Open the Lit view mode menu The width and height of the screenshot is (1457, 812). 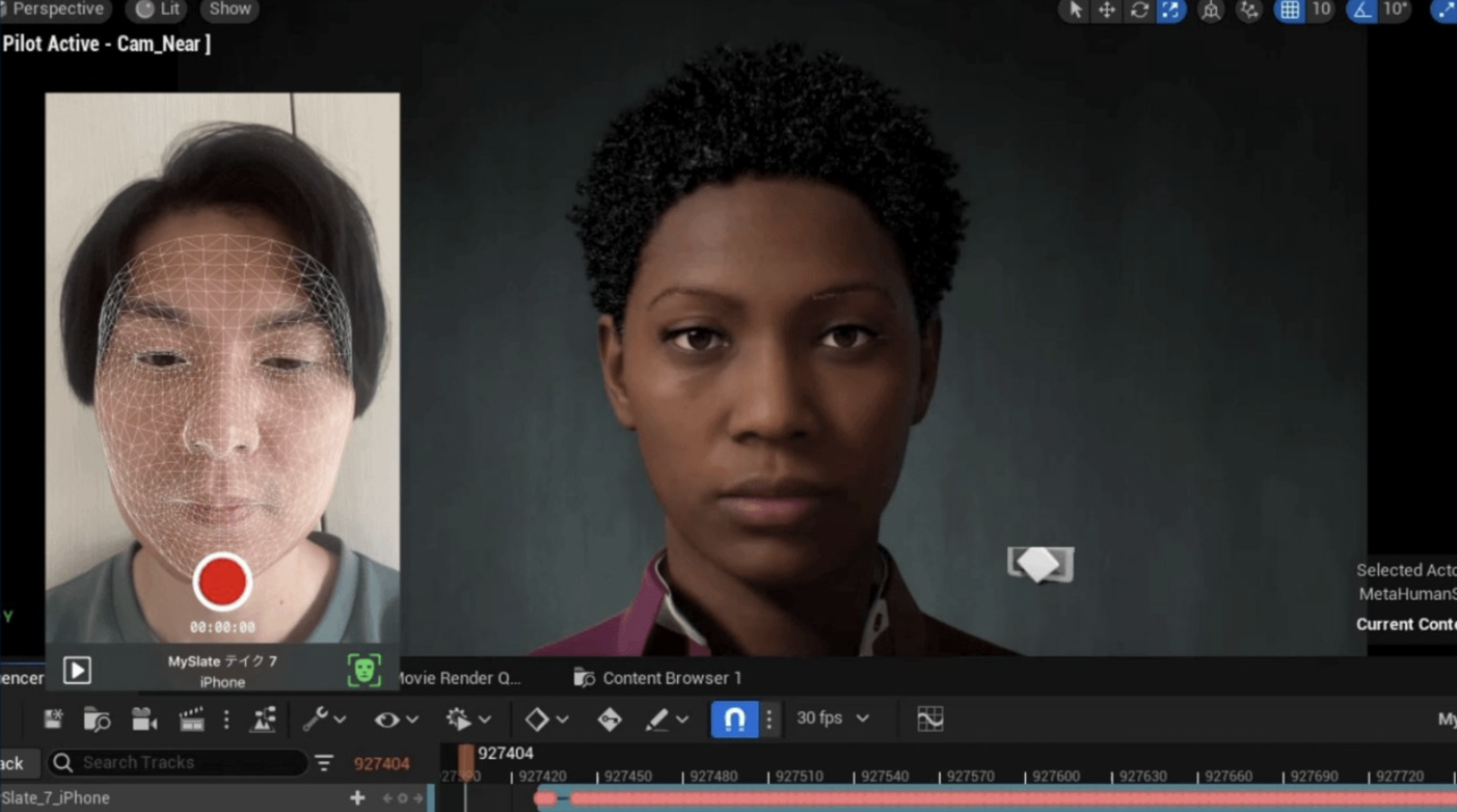click(158, 9)
